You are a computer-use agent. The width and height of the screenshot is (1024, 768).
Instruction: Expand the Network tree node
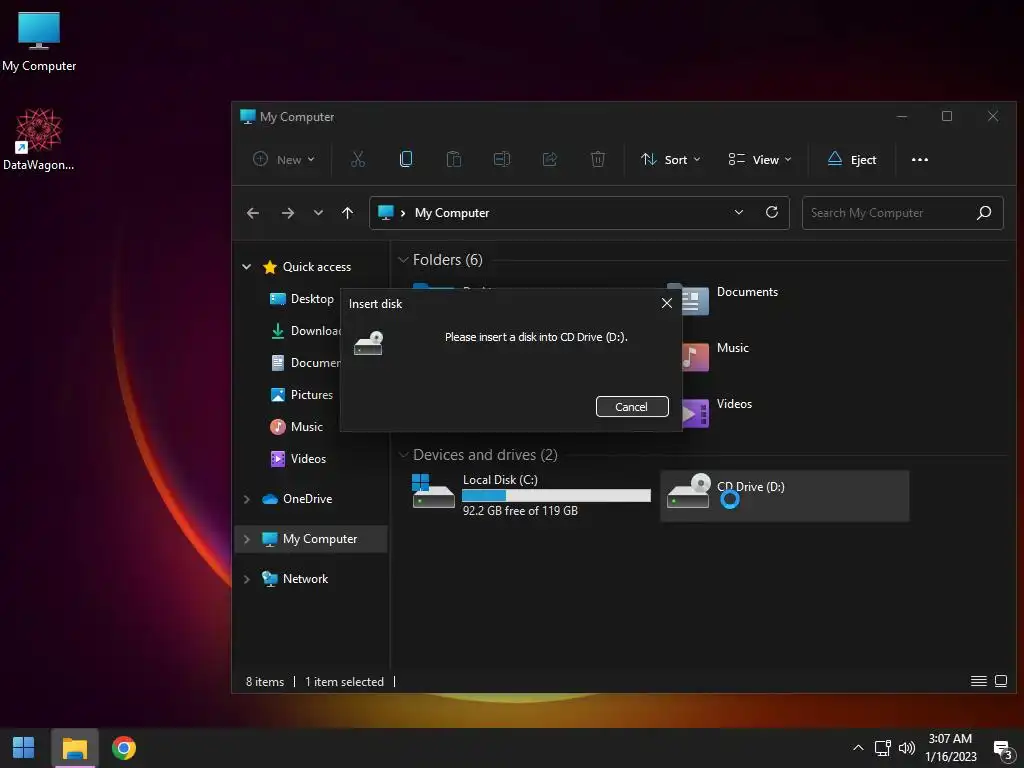click(247, 579)
